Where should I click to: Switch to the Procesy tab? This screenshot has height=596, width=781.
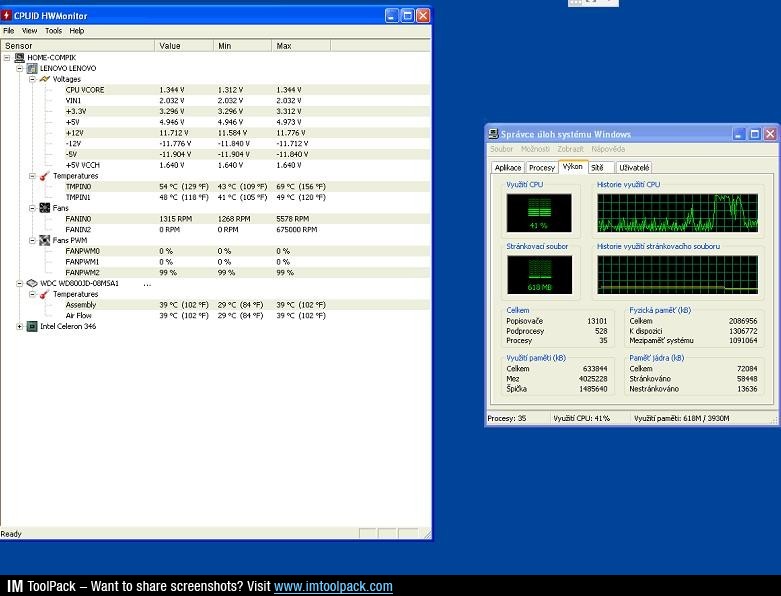click(x=542, y=168)
